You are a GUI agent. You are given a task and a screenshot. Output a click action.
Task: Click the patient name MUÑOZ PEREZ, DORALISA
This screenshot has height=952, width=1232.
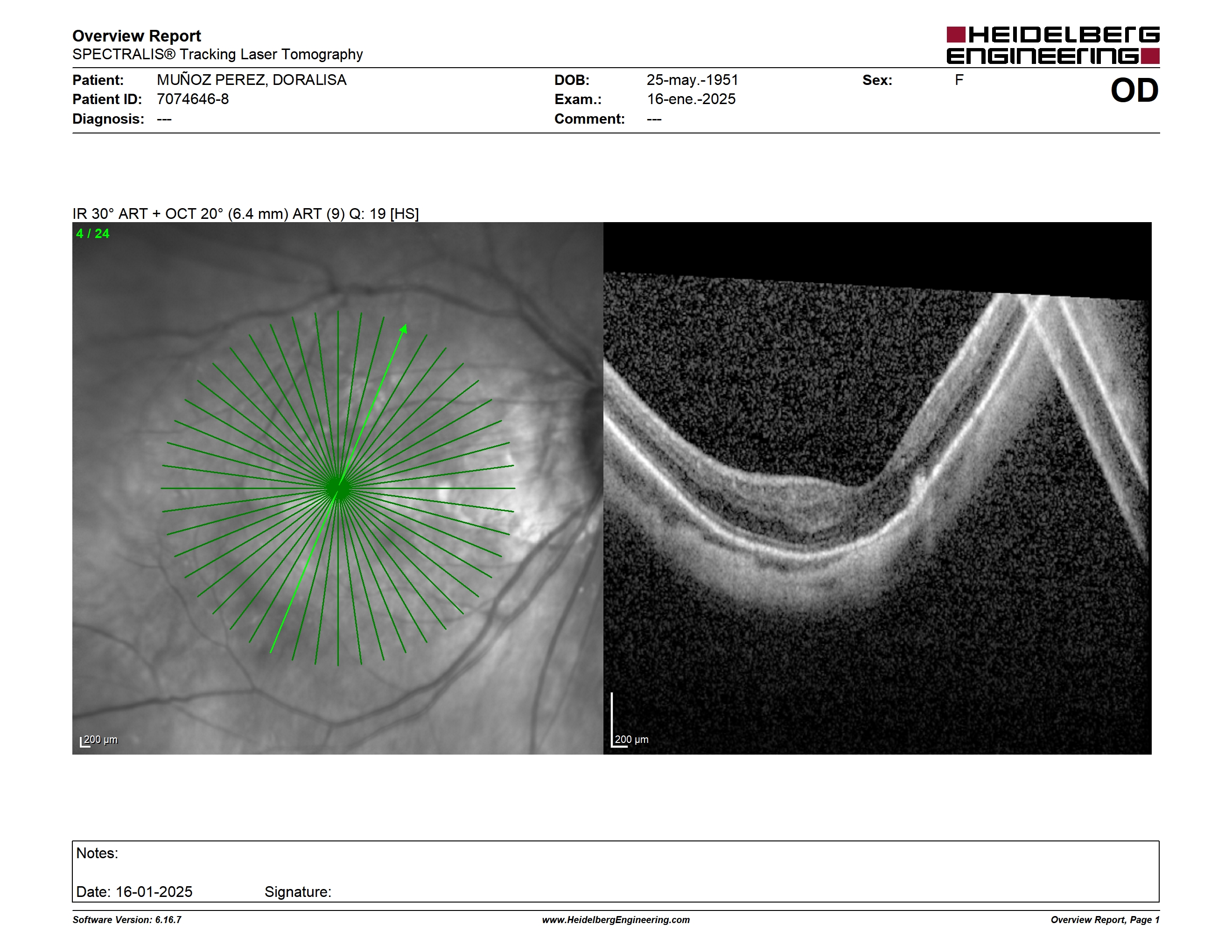click(x=252, y=80)
